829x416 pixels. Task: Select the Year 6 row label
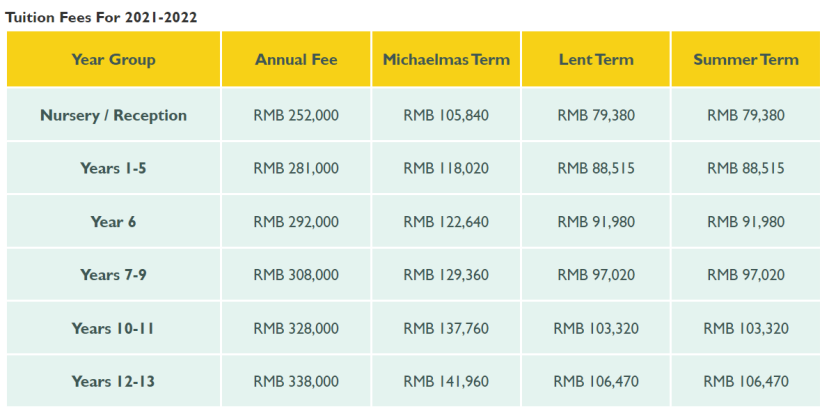[x=114, y=221]
